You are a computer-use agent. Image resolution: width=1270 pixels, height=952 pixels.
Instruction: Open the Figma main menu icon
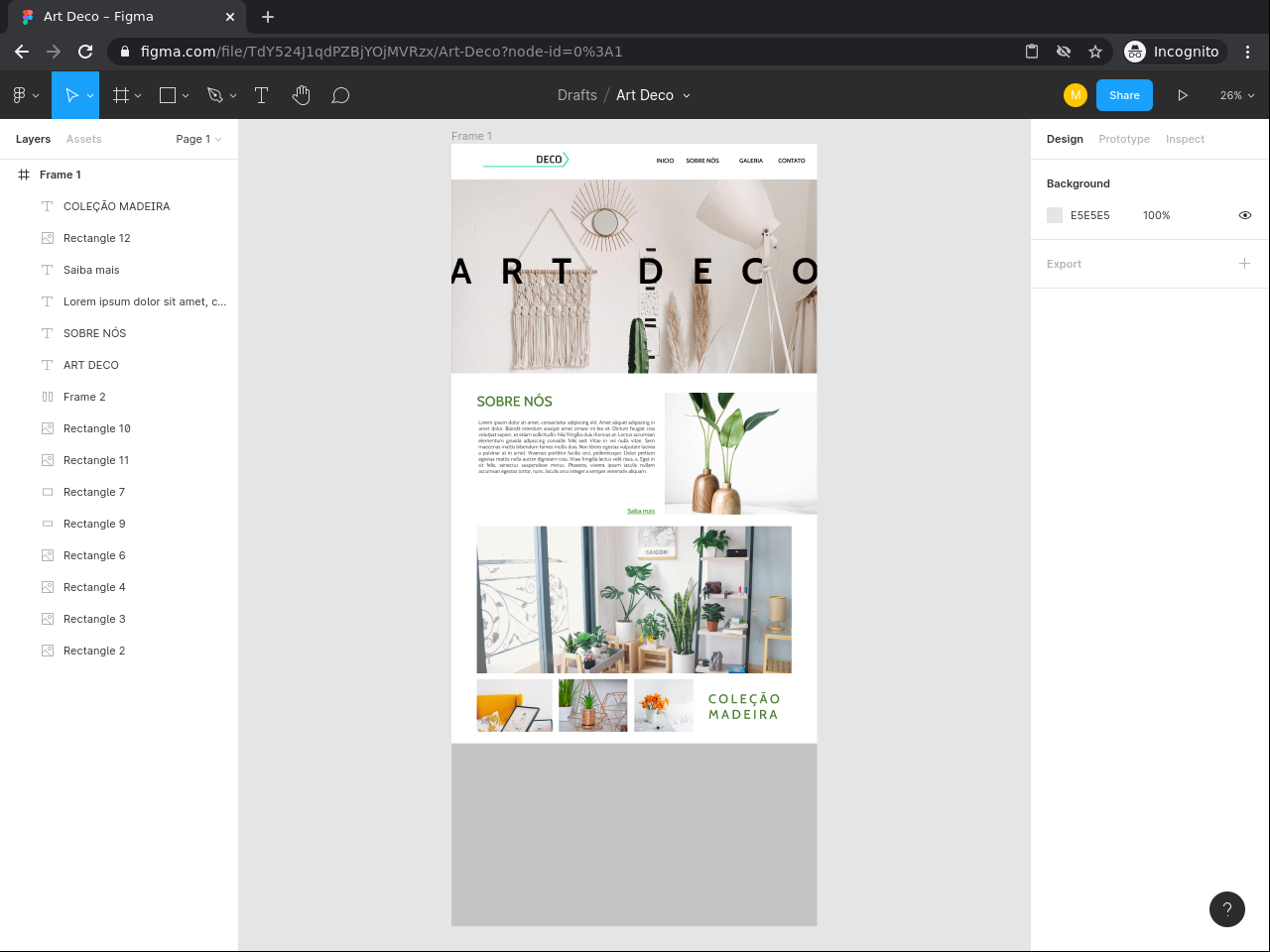coord(19,95)
